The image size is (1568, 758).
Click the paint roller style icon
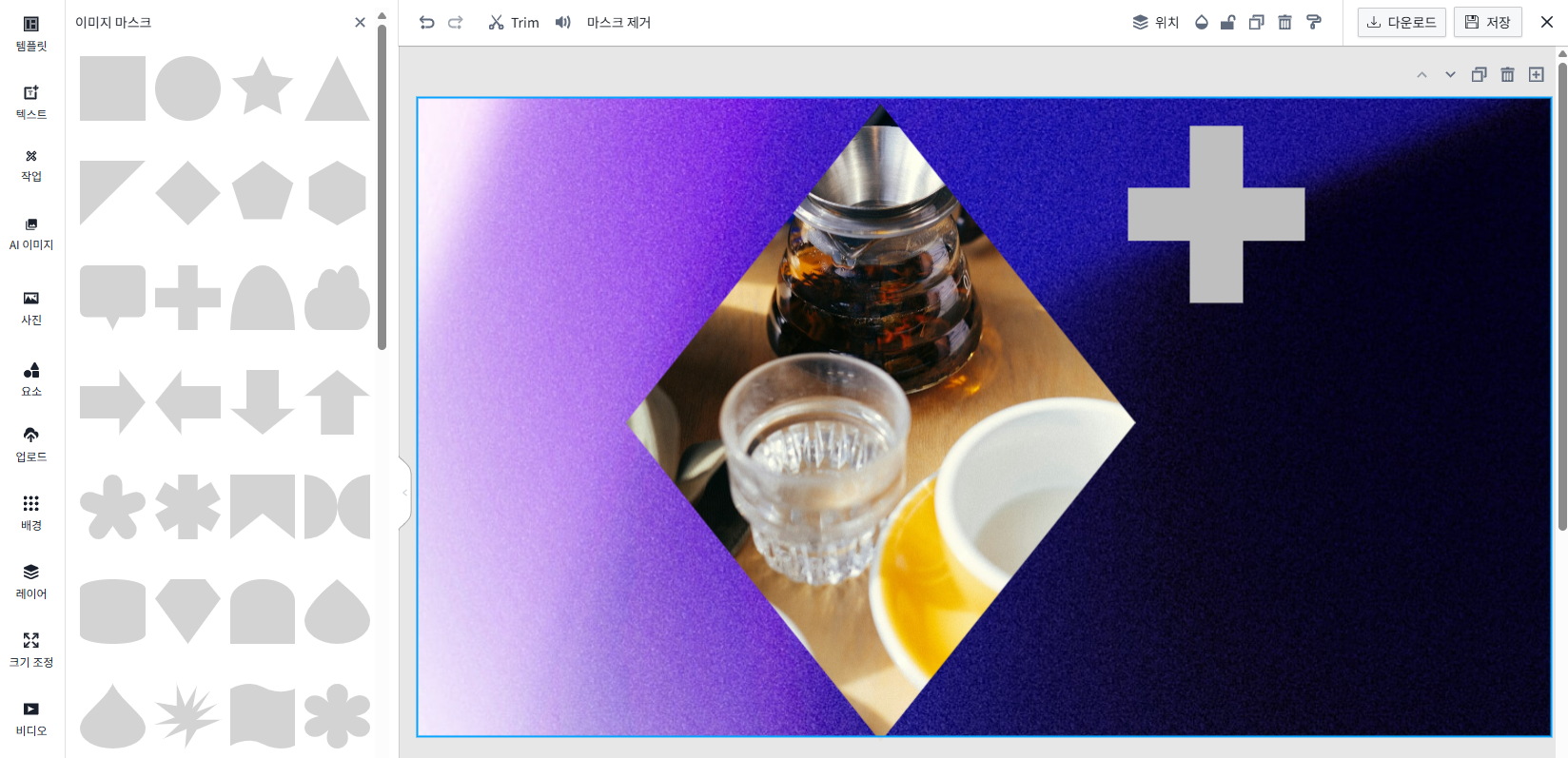(x=1314, y=23)
